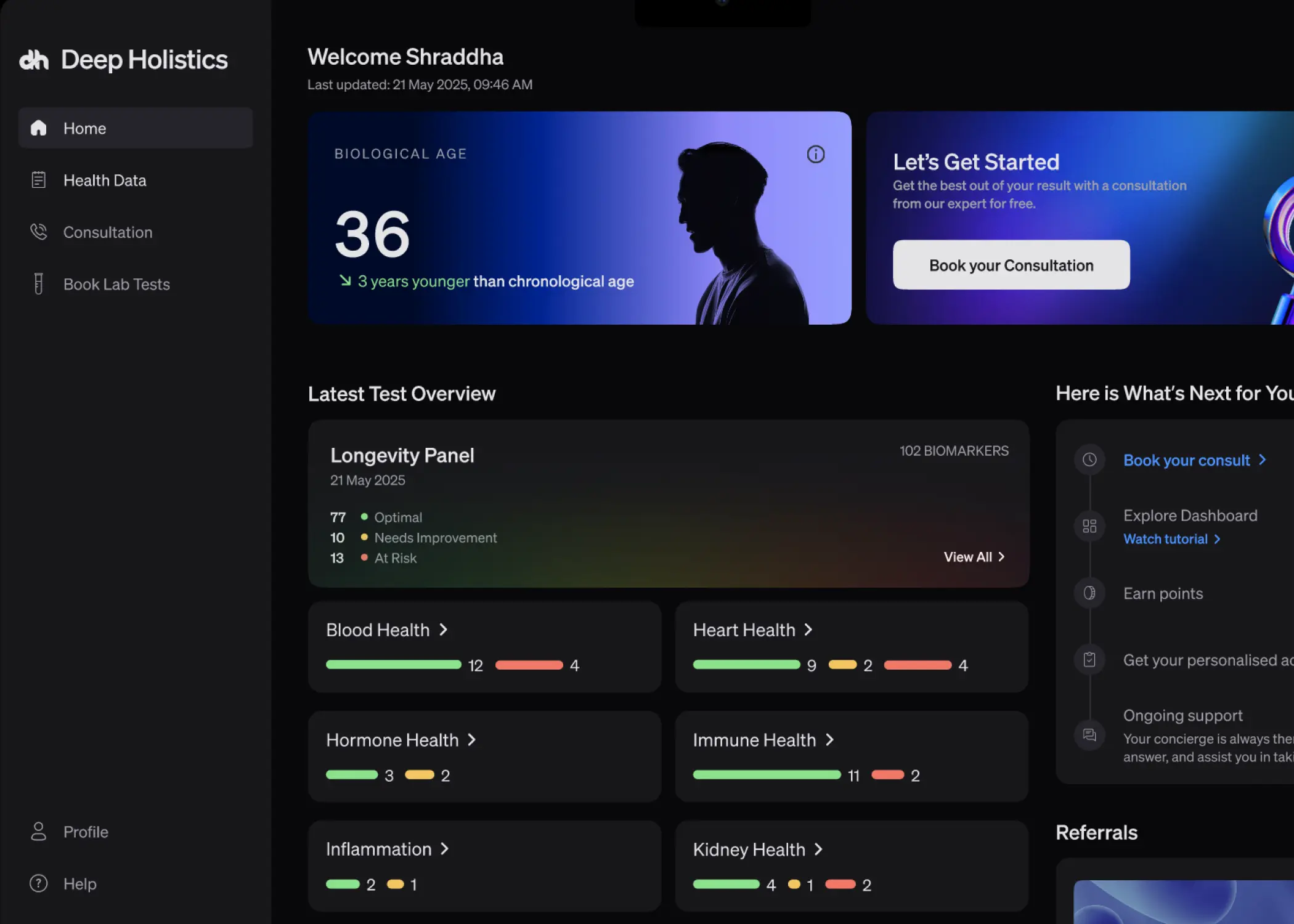Click the Book Lab Tests test-tube icon
Viewport: 1294px width, 924px height.
[38, 283]
